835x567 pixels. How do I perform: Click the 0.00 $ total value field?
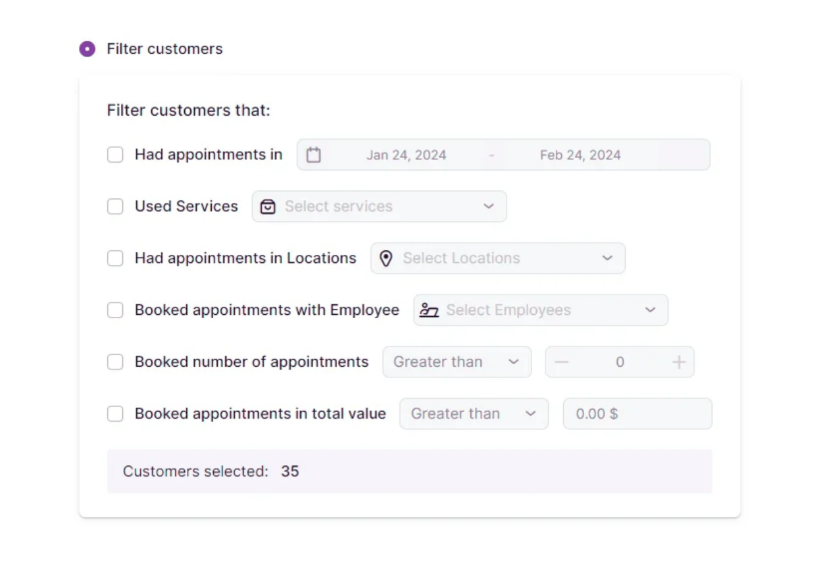637,414
